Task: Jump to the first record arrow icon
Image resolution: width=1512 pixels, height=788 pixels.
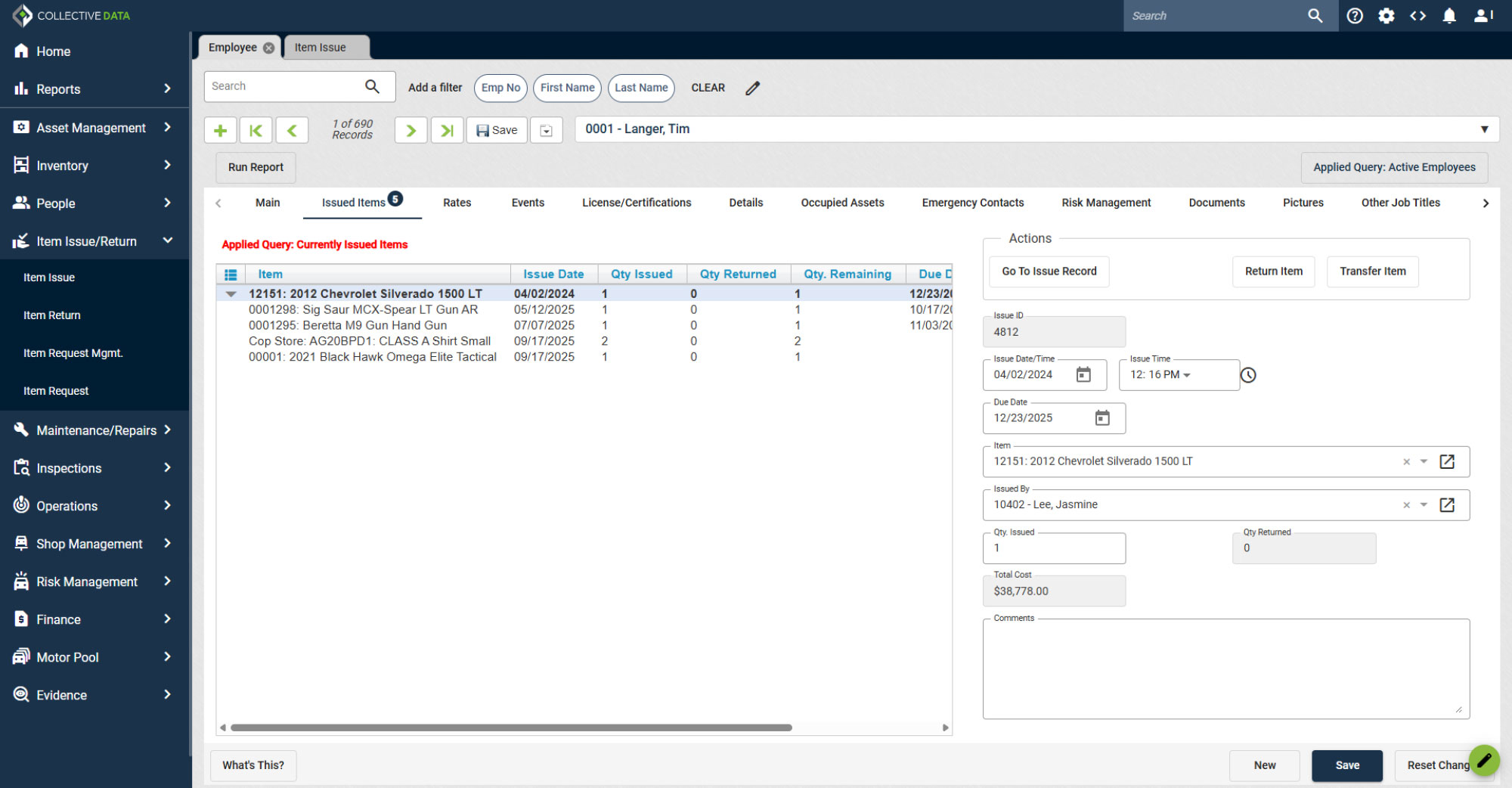Action: point(256,130)
